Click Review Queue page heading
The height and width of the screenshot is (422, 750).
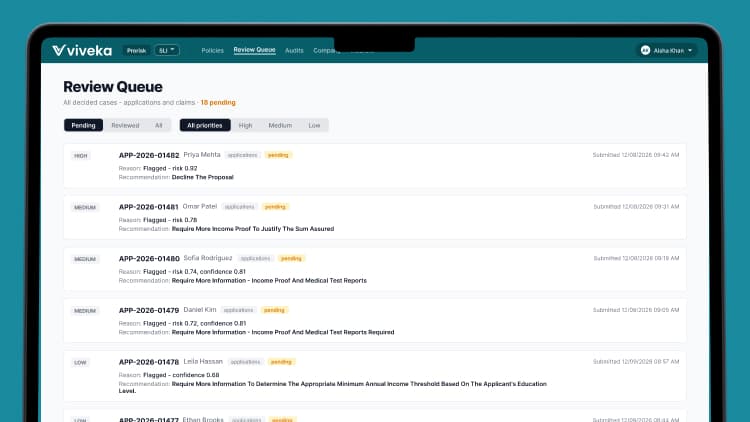click(x=113, y=87)
